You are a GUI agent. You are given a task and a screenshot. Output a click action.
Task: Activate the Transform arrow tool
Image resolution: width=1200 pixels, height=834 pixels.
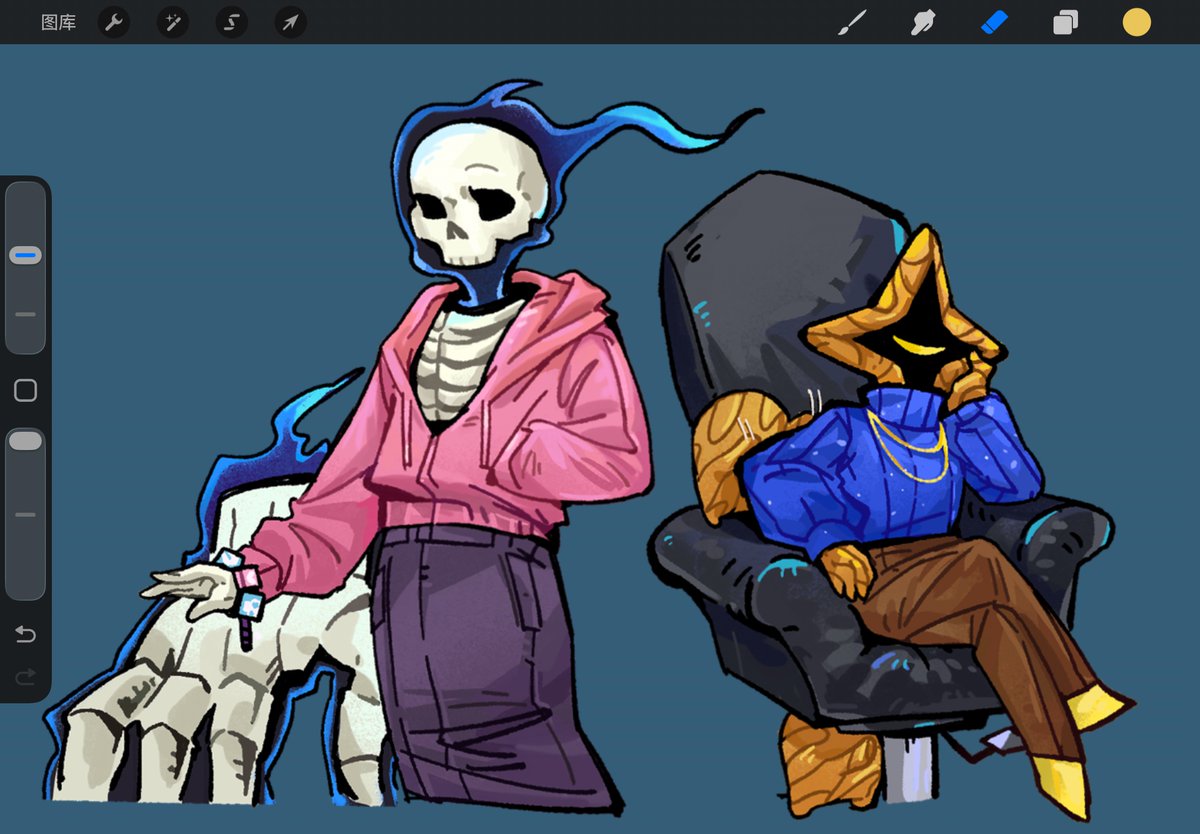tap(291, 22)
